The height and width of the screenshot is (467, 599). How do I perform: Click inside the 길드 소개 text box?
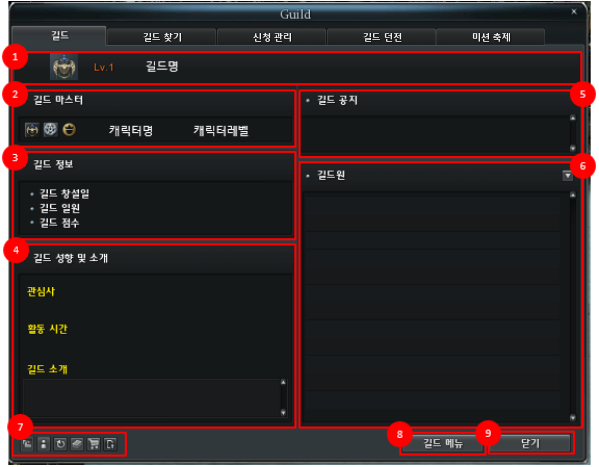152,397
